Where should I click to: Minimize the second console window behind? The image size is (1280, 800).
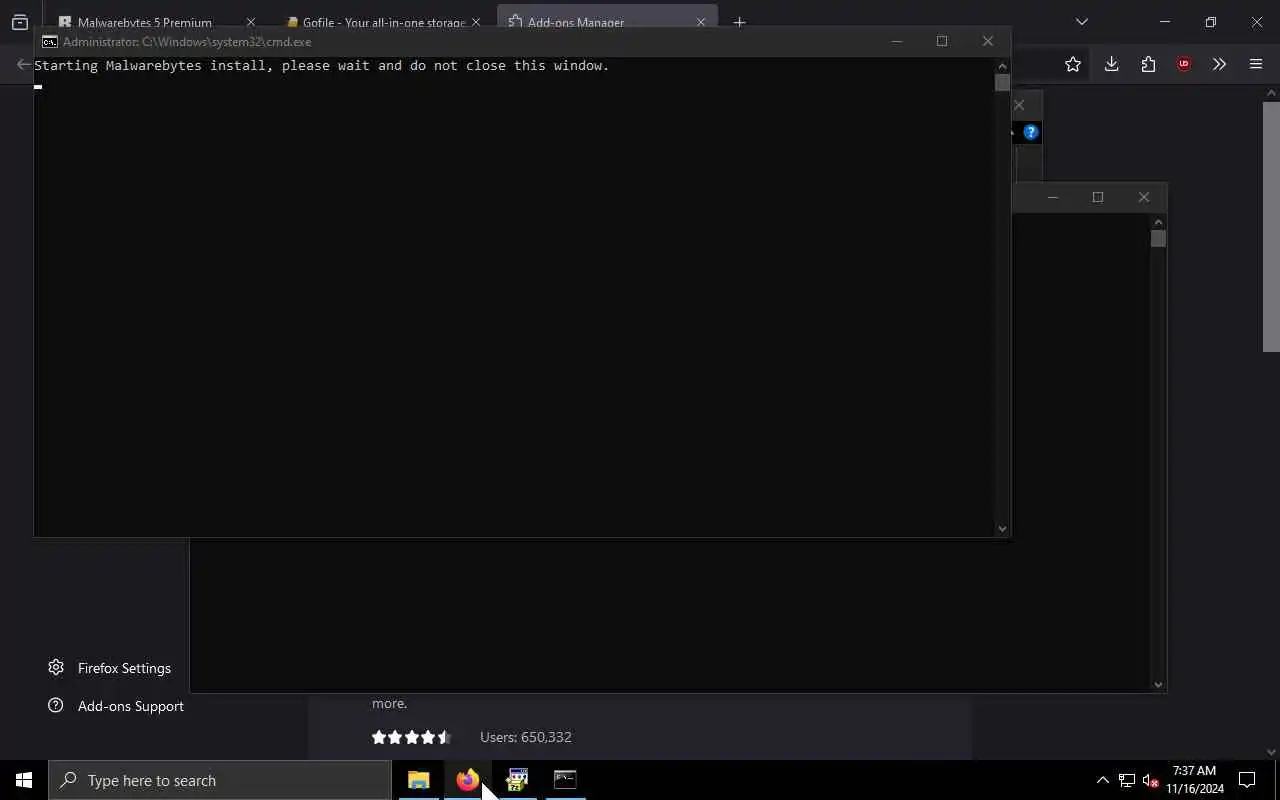pyautogui.click(x=1052, y=197)
